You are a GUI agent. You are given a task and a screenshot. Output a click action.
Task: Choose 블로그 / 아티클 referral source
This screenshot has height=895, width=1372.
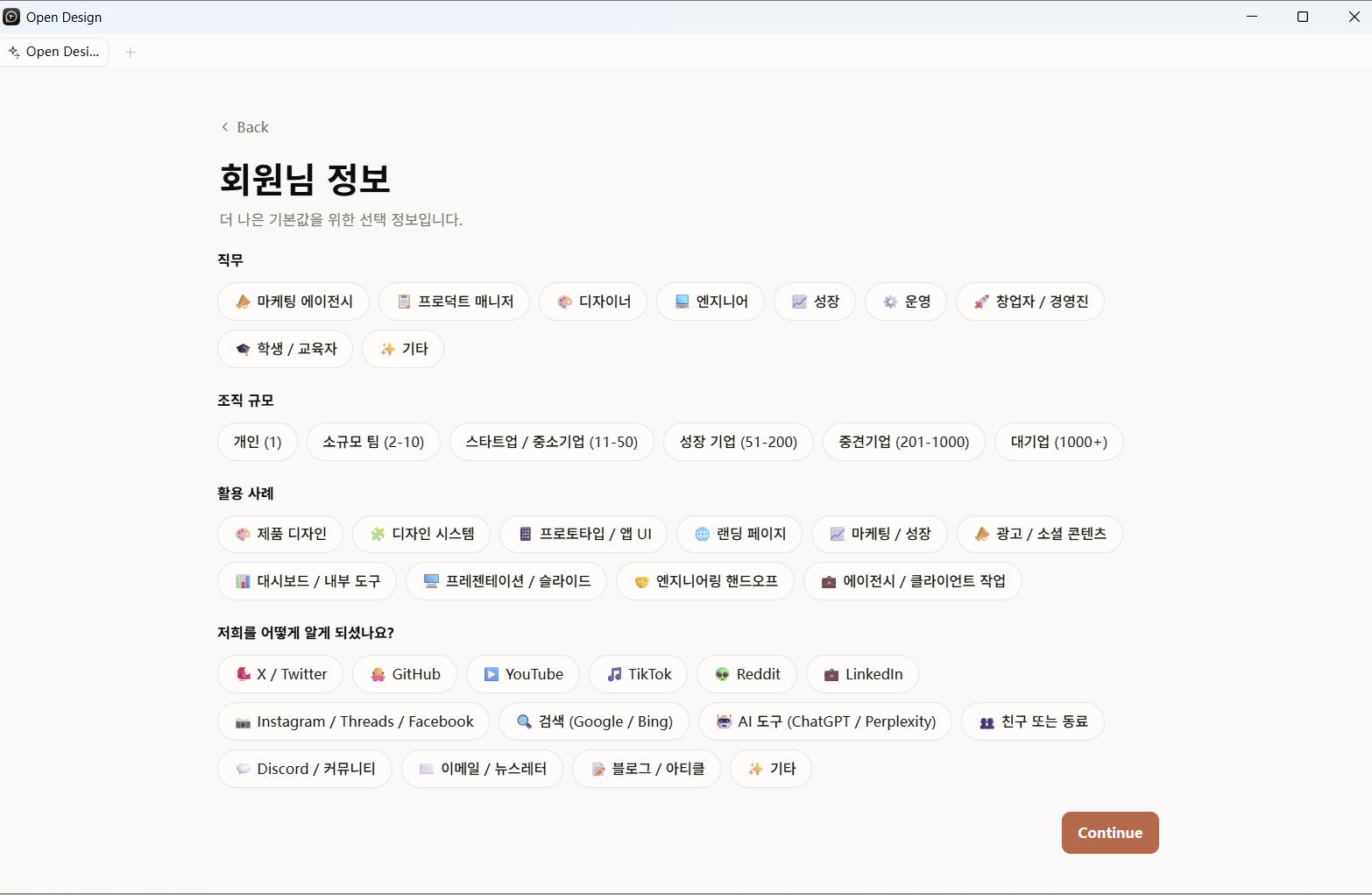[647, 769]
